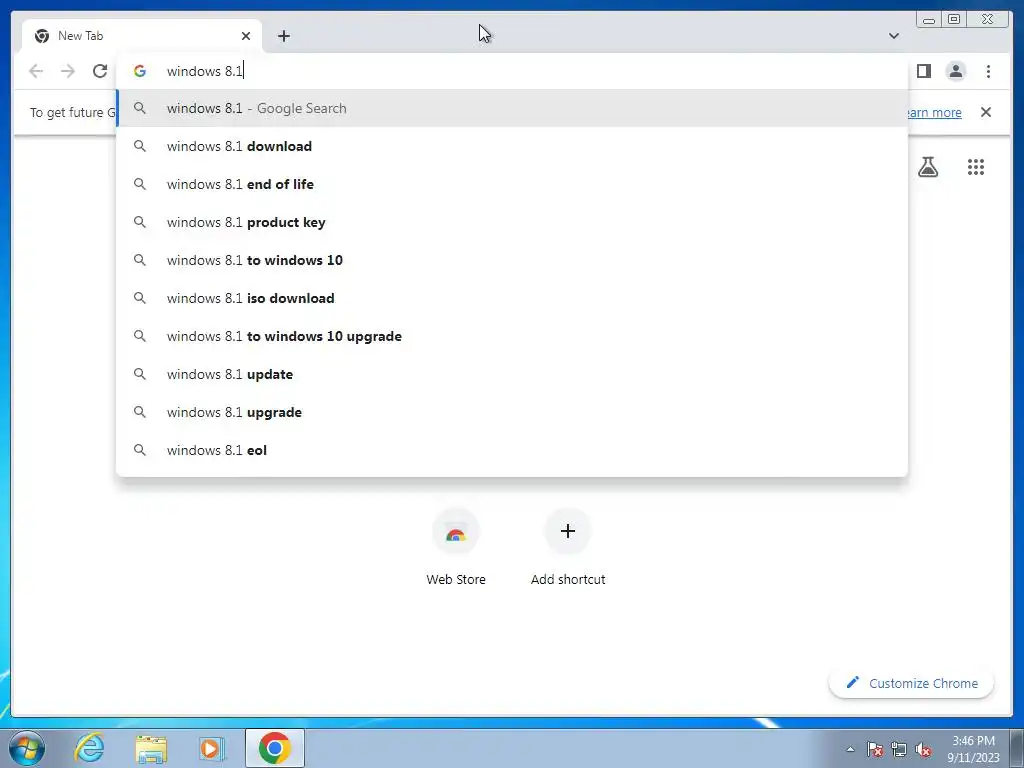
Task: Click the browser forward arrow
Action: (x=68, y=71)
